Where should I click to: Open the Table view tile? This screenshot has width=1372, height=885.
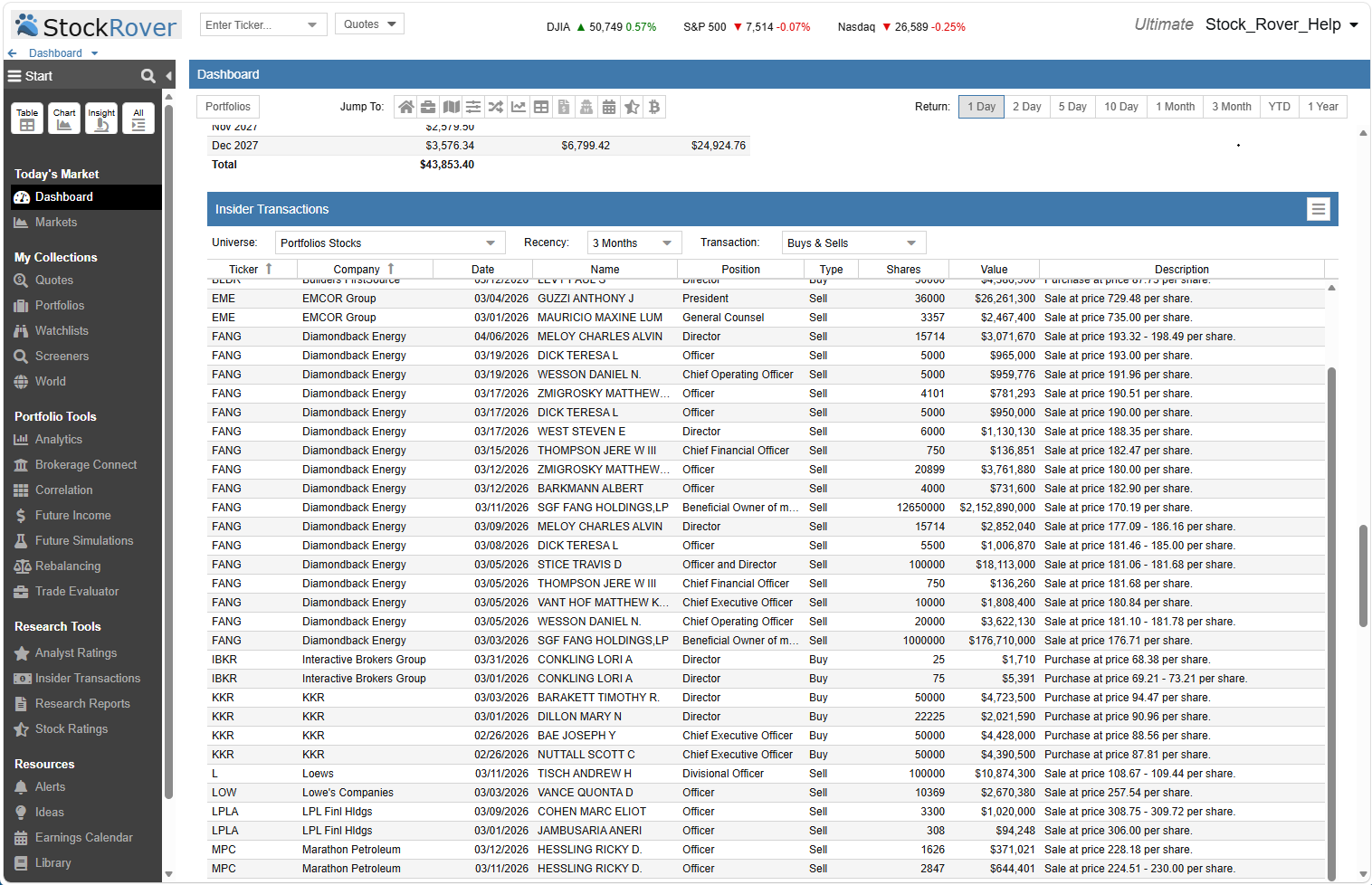(27, 119)
